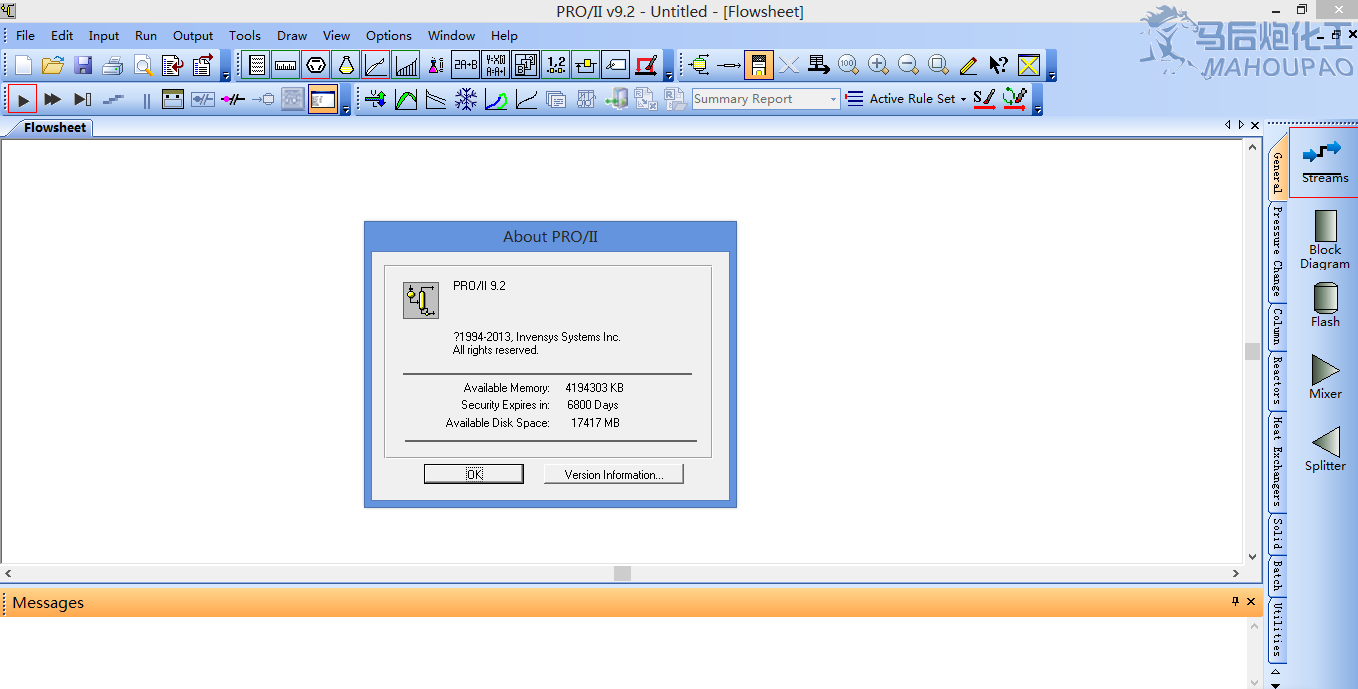
Task: Open Component Selection flask icon
Action: 346,66
